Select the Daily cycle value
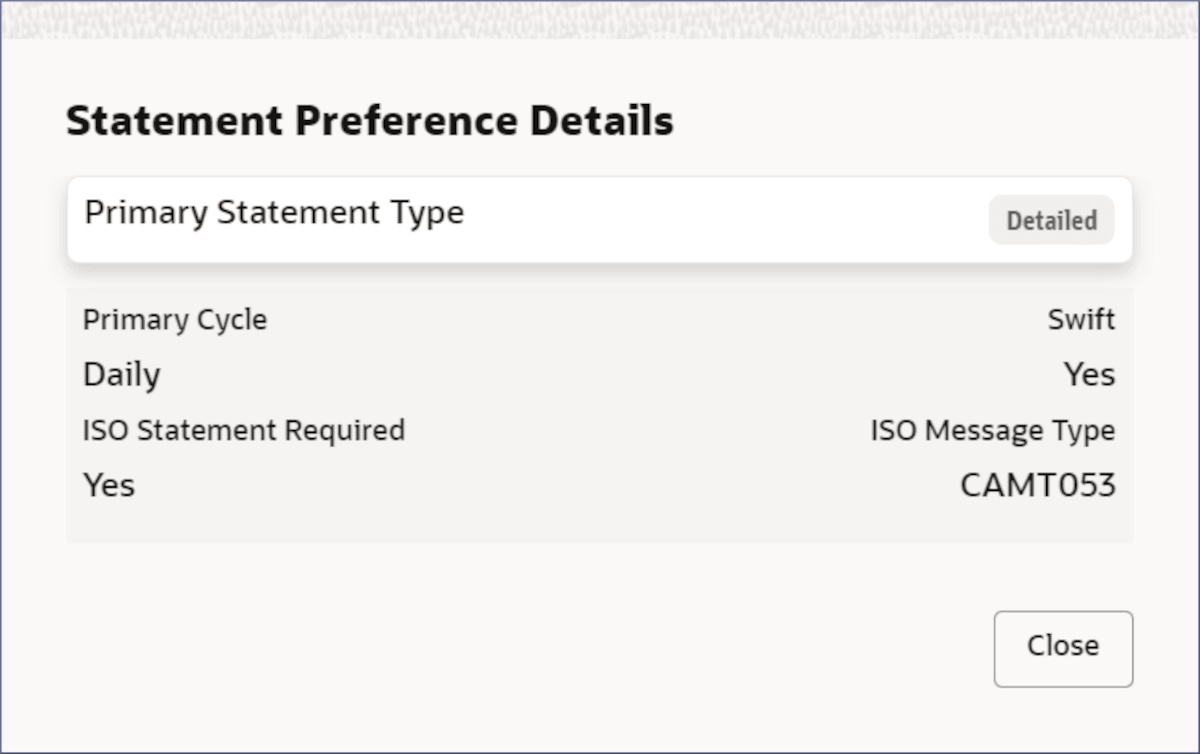Image resolution: width=1200 pixels, height=754 pixels. pos(121,375)
